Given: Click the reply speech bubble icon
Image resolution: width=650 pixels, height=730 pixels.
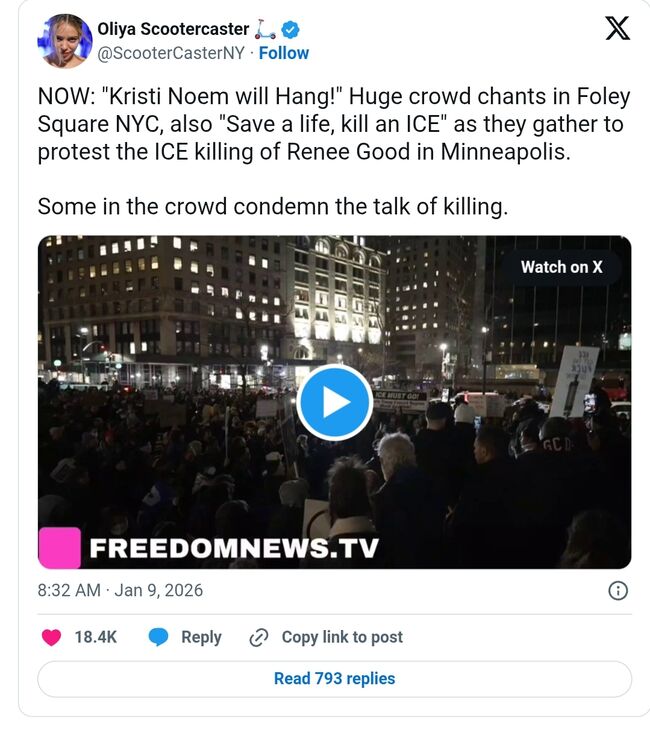Looking at the screenshot, I should pos(158,637).
